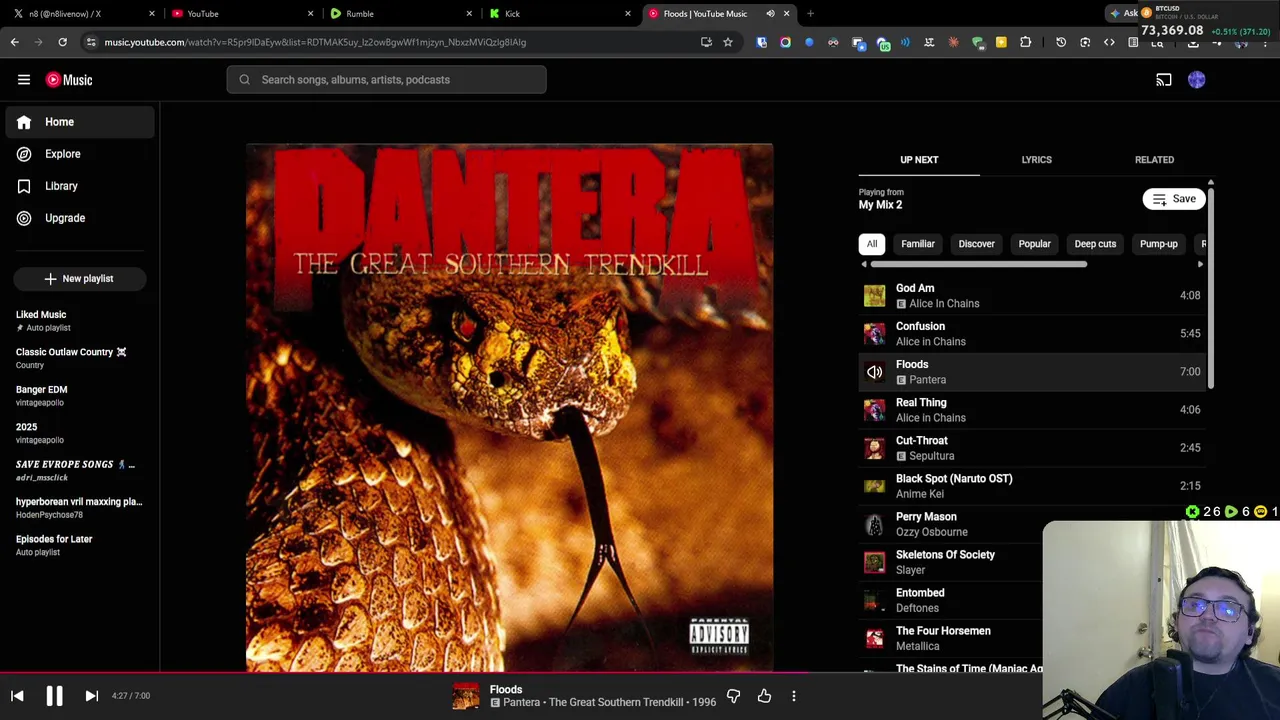
Task: Open the 2025 playlist
Action: point(80,433)
